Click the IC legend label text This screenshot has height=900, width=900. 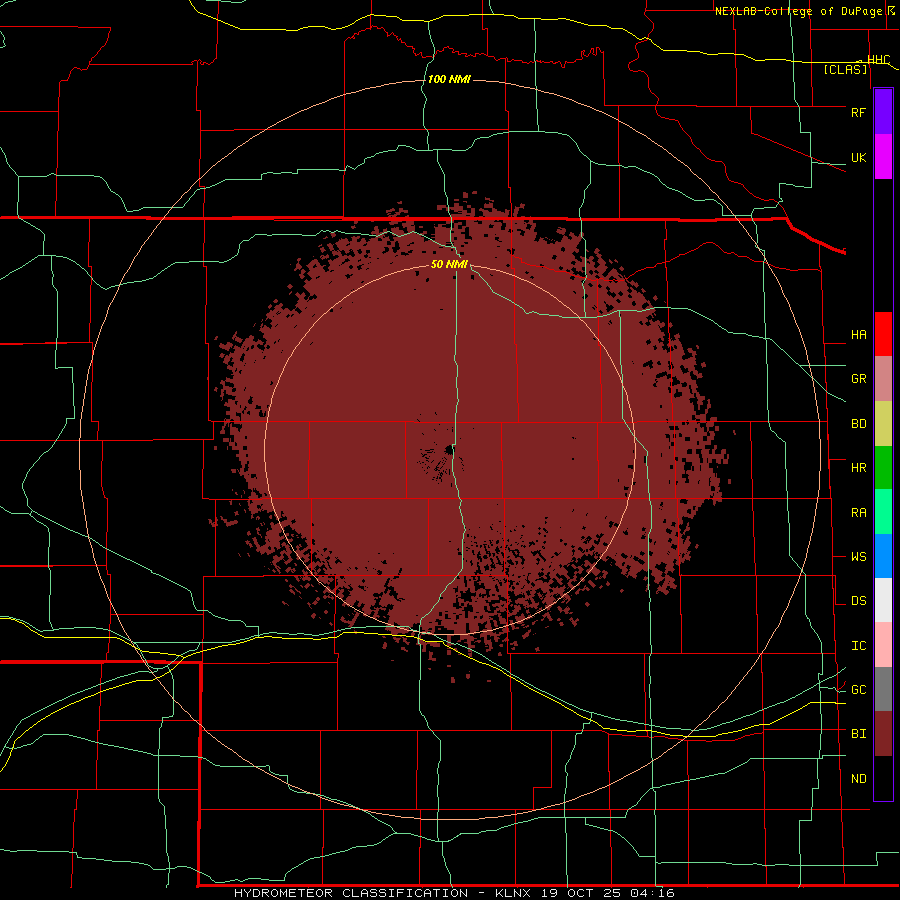pos(858,646)
